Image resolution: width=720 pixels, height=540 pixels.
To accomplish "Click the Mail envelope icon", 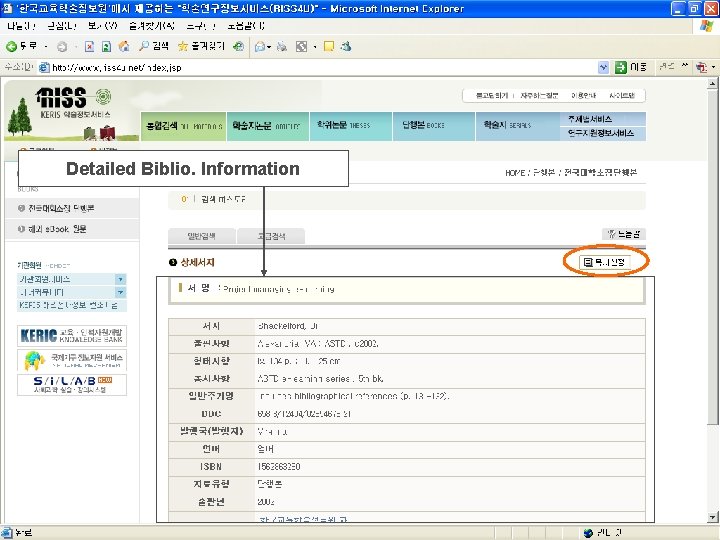I will pyautogui.click(x=260, y=46).
